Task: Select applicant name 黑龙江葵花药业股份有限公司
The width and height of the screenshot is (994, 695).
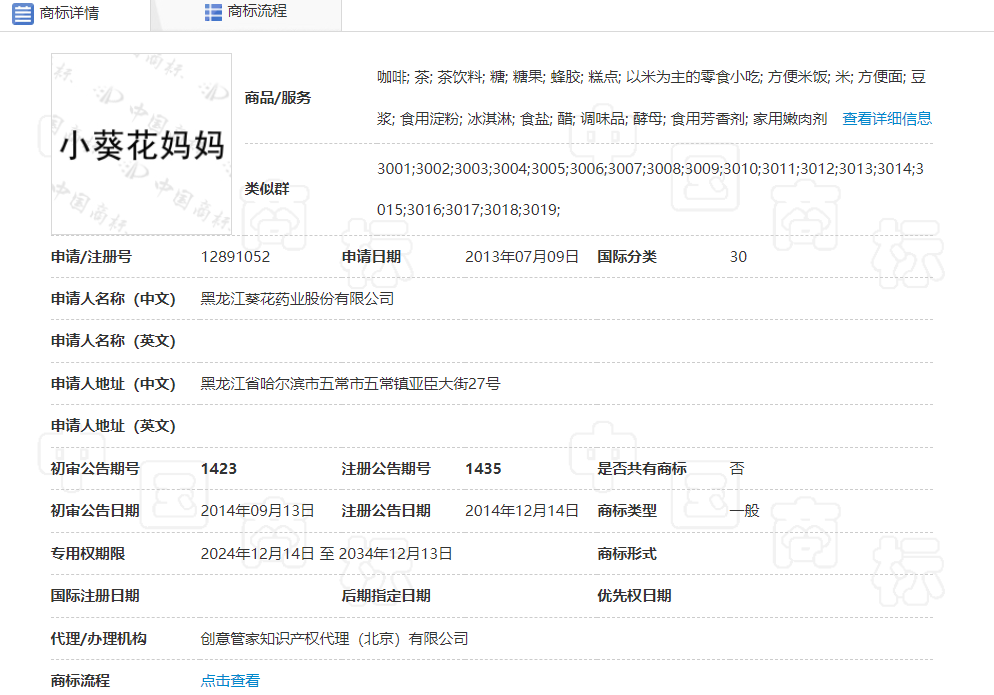Action: click(297, 299)
